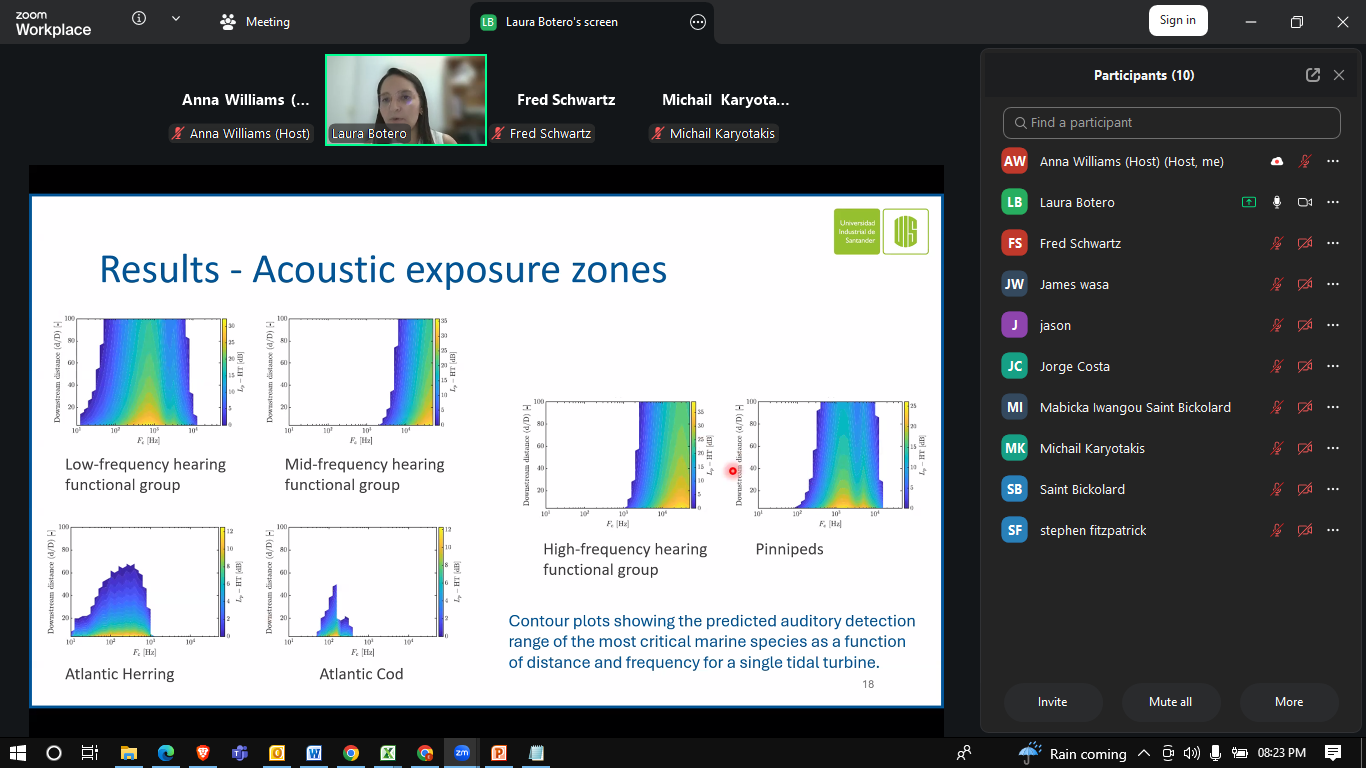Image resolution: width=1366 pixels, height=768 pixels.
Task: Open Excel from the taskbar
Action: coord(388,753)
